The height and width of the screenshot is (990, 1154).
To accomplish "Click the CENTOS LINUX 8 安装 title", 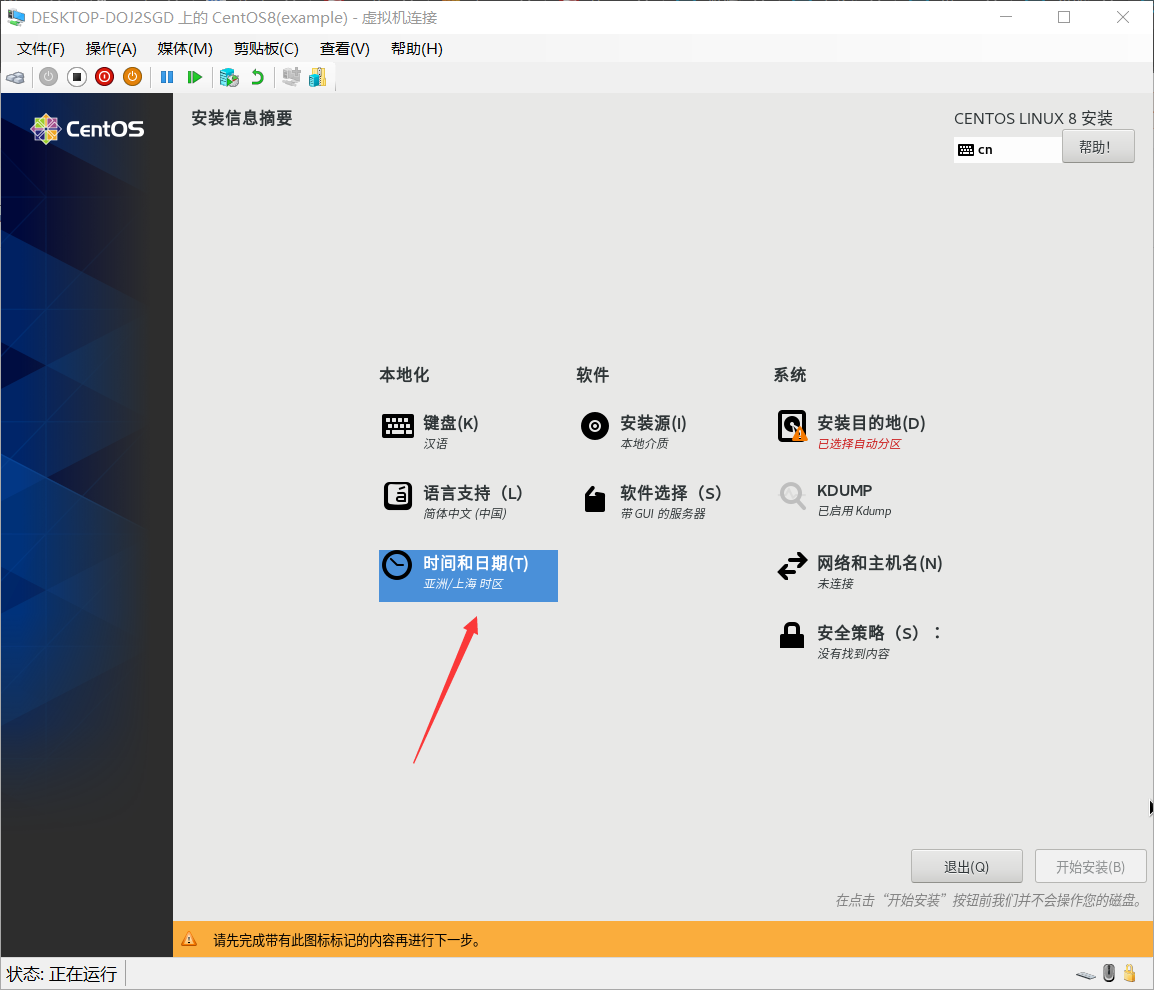I will click(x=1033, y=119).
